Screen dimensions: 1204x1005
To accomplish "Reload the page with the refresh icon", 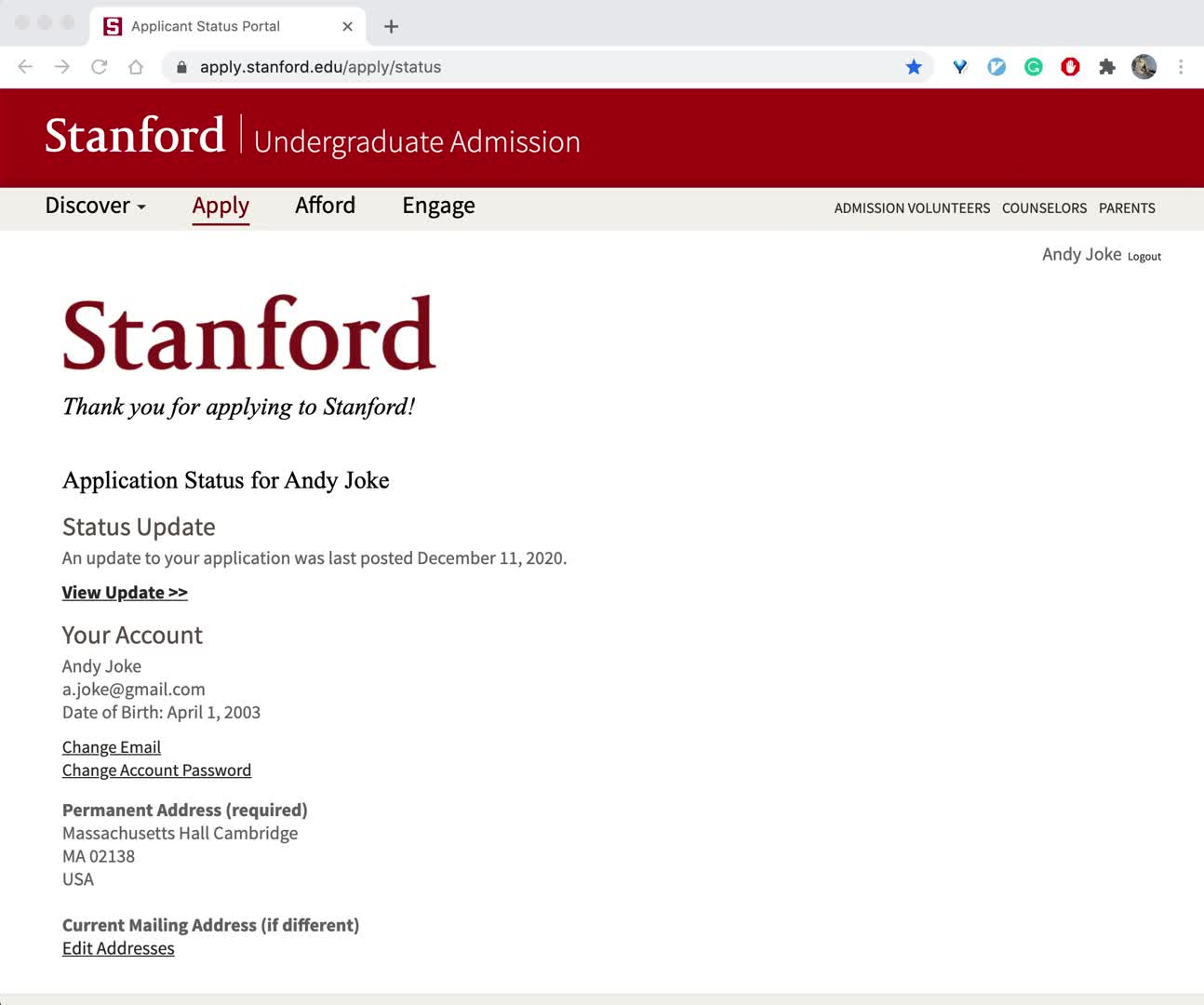I will (99, 67).
